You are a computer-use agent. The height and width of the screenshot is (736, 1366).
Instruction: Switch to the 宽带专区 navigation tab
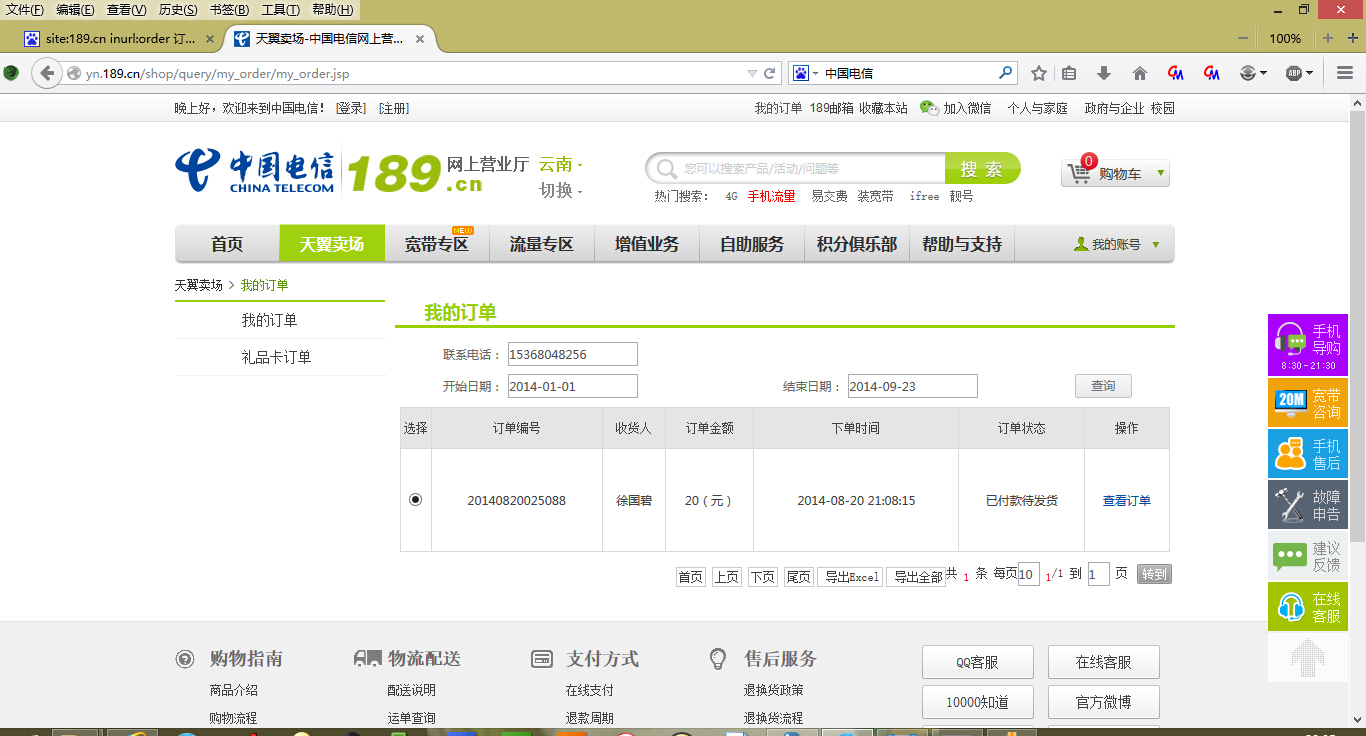tap(436, 243)
